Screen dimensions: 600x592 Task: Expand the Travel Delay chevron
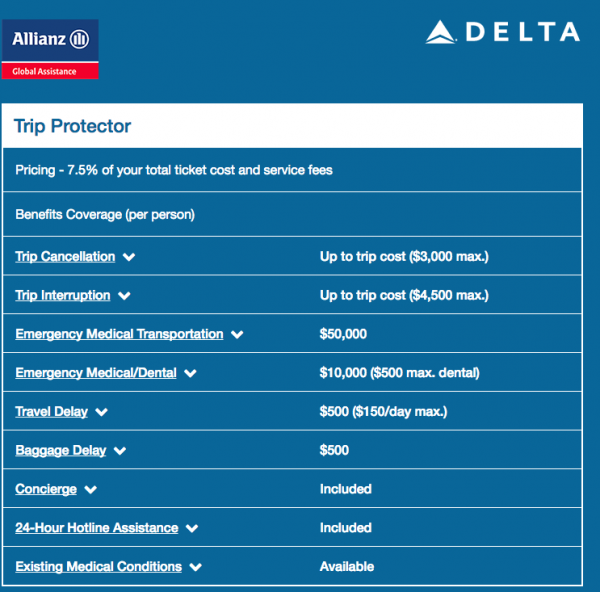[101, 412]
